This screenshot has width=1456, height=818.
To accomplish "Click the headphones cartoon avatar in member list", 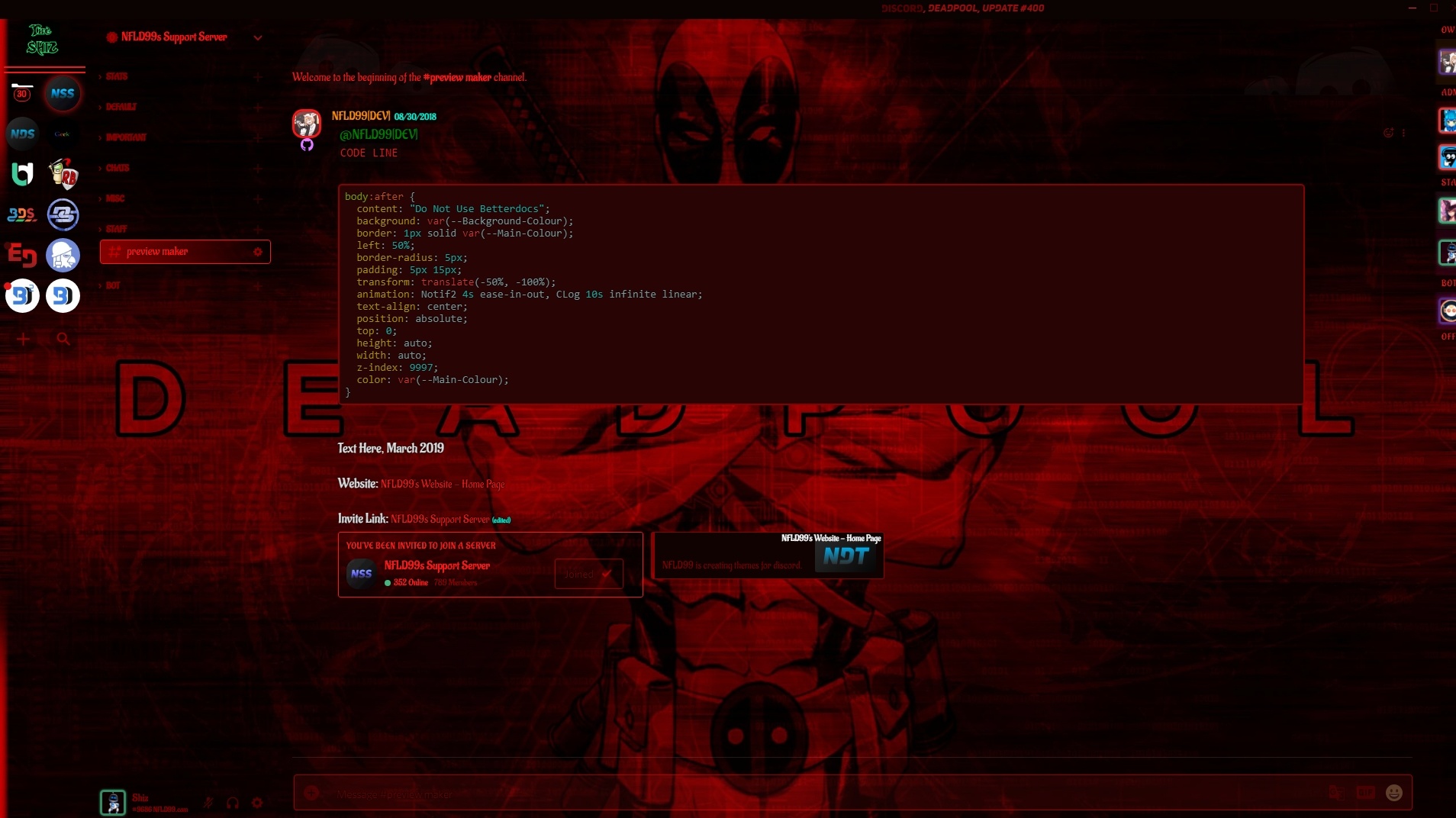I will click(x=1447, y=157).
